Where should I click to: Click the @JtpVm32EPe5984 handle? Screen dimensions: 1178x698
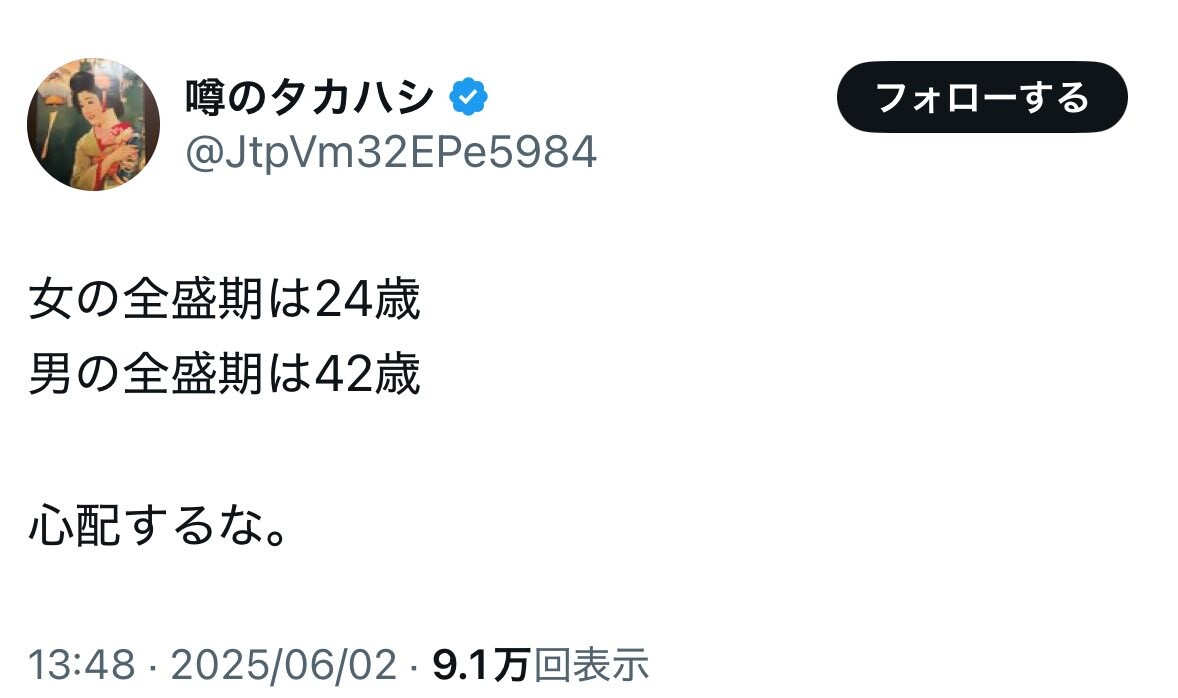point(391,153)
